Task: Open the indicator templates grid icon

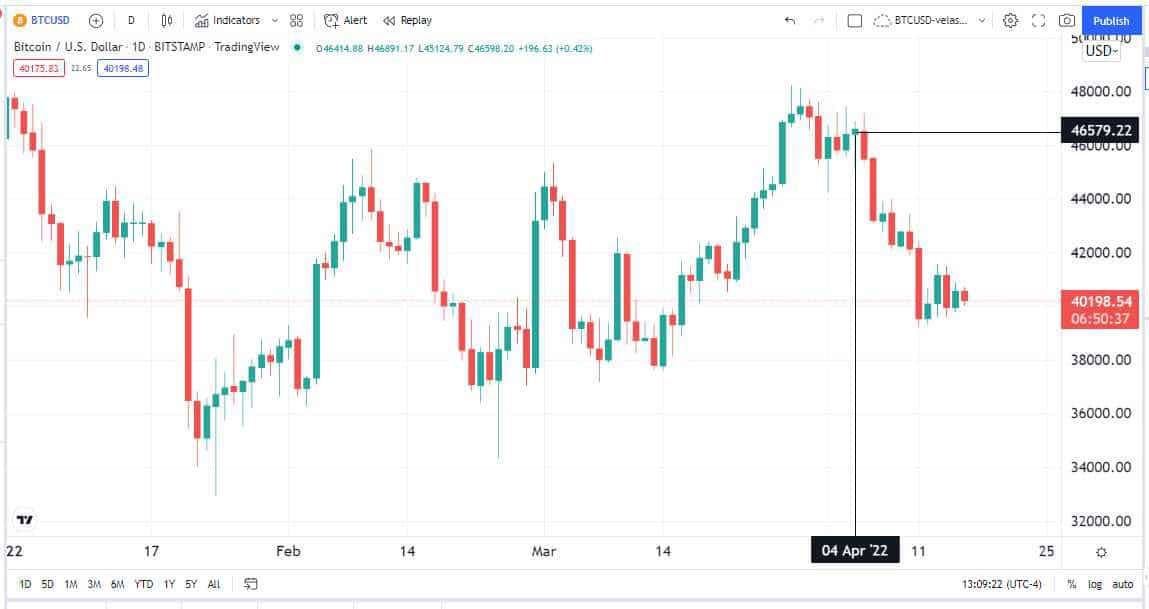Action: point(296,20)
